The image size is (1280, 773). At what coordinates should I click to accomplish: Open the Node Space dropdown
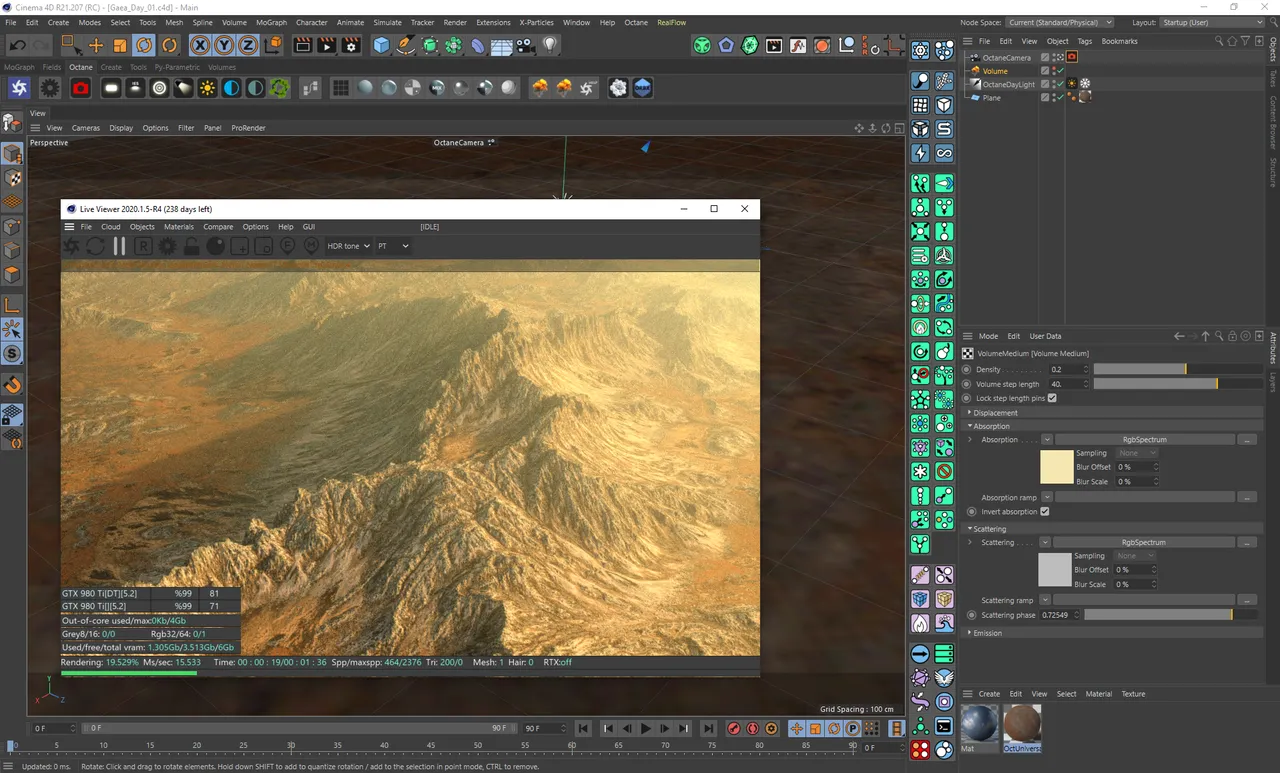(1059, 22)
